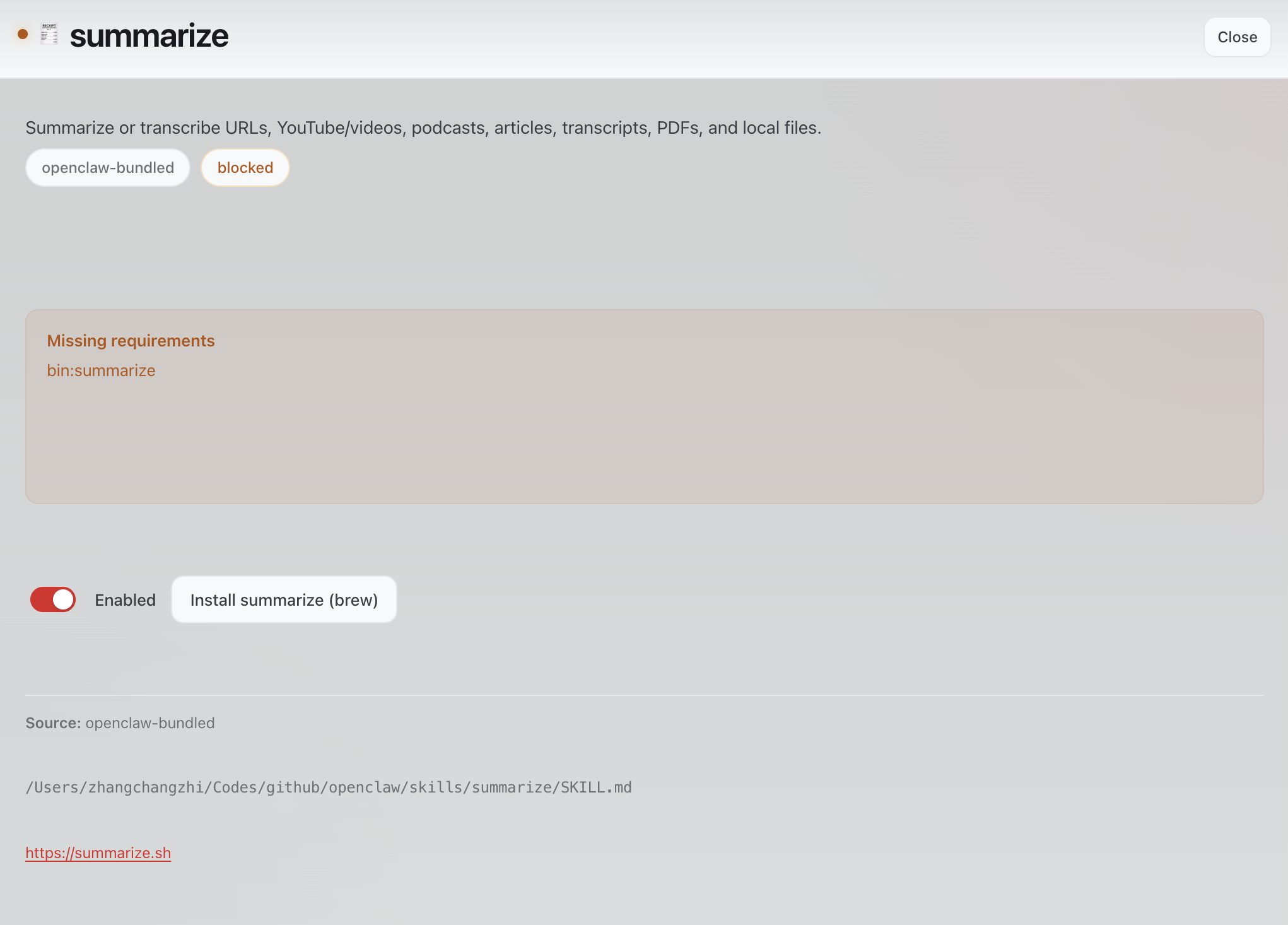Viewport: 1288px width, 925px height.
Task: Click the blocked status badge
Action: [245, 168]
